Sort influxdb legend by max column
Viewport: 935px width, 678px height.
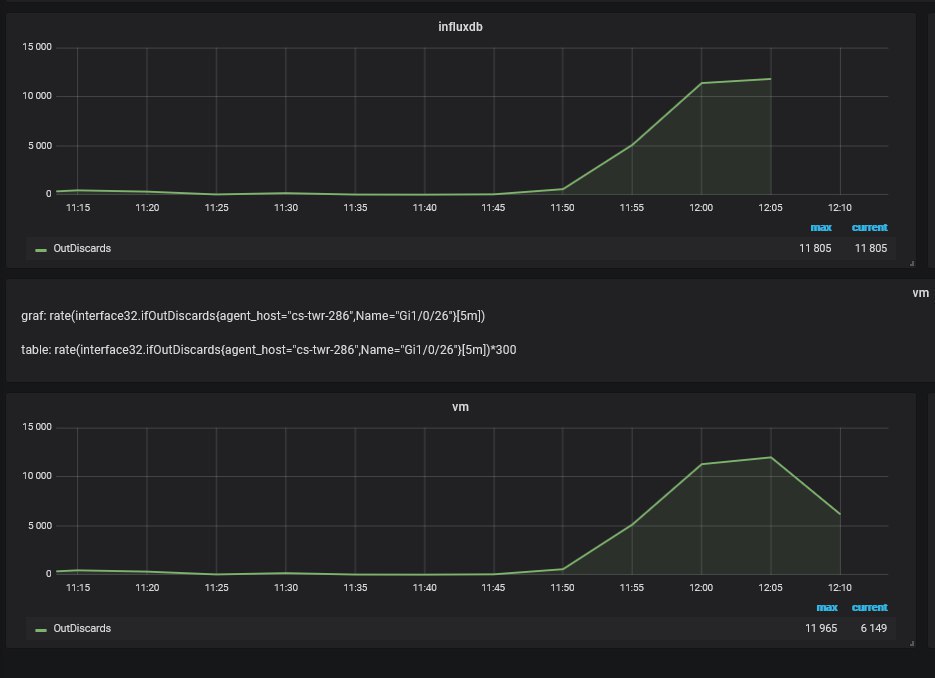click(821, 227)
